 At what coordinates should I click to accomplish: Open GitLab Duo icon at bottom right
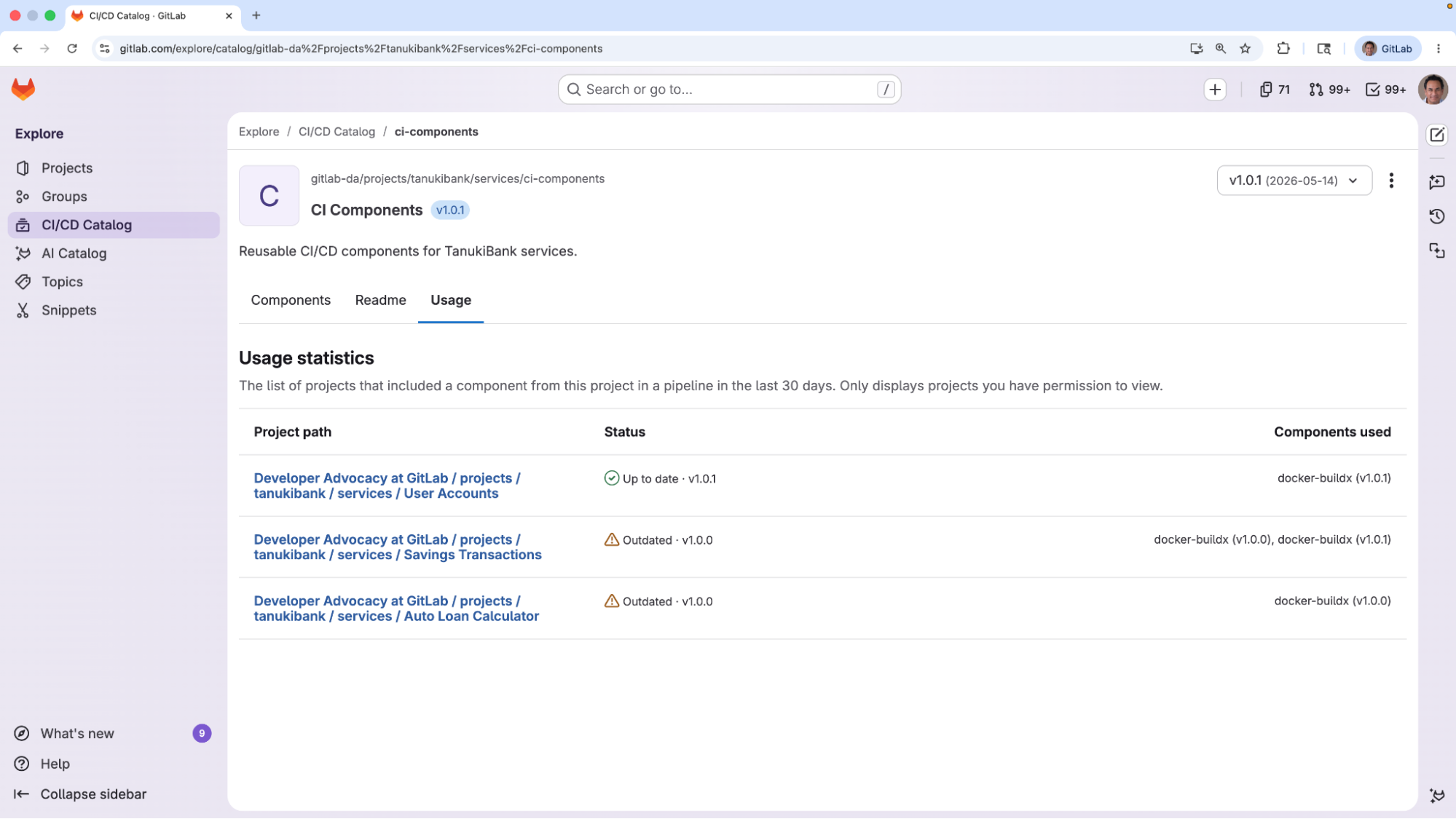click(x=1436, y=795)
